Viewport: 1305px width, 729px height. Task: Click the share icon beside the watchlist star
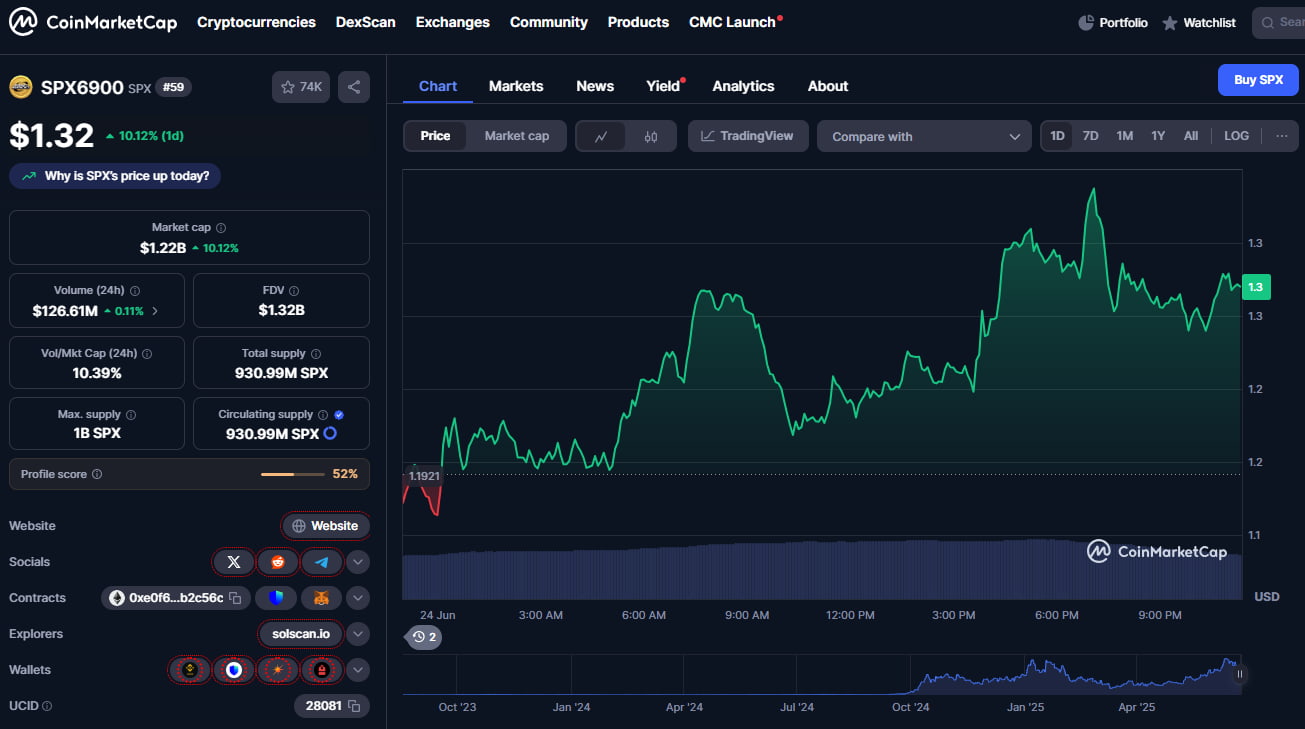coord(354,87)
